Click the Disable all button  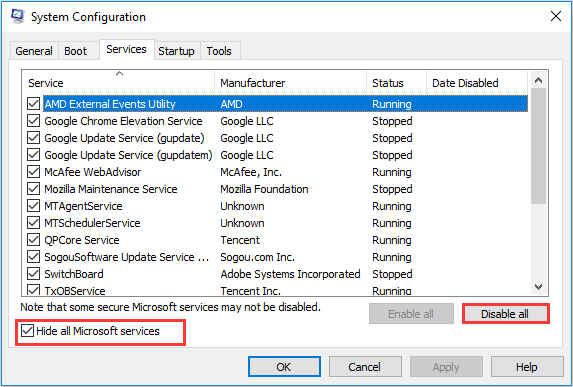pos(505,314)
